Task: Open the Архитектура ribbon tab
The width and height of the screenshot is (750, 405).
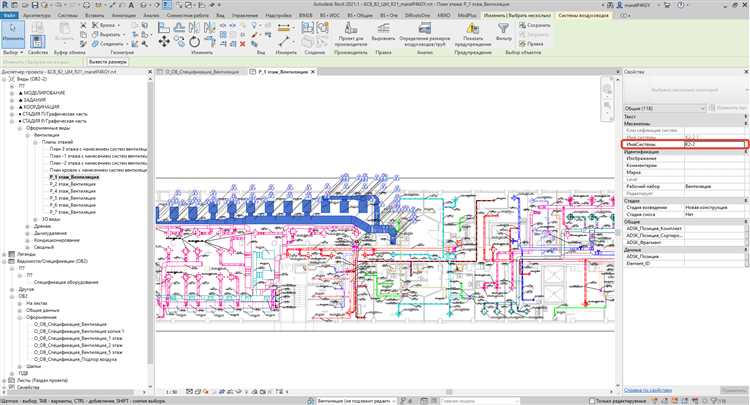Action: [37, 15]
